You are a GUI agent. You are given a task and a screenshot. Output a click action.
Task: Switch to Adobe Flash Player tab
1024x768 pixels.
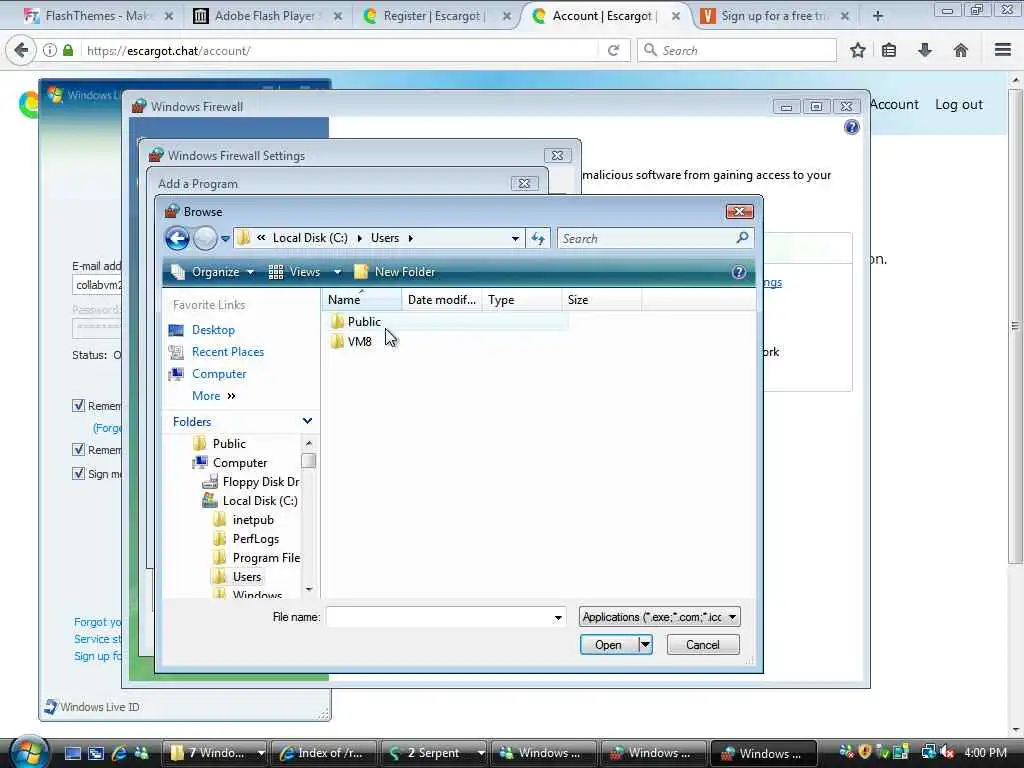point(266,16)
